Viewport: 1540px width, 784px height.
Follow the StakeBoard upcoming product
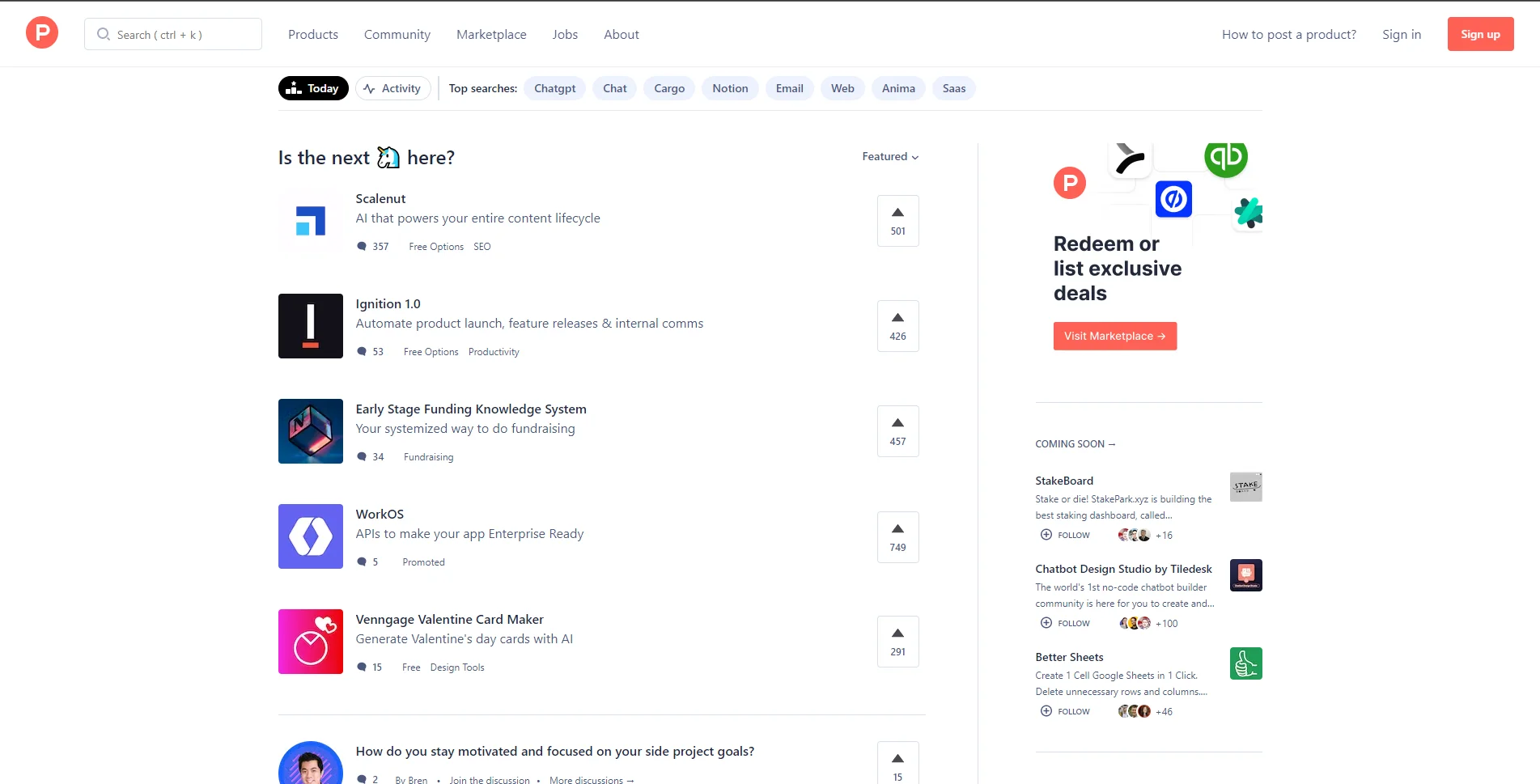click(x=1065, y=535)
